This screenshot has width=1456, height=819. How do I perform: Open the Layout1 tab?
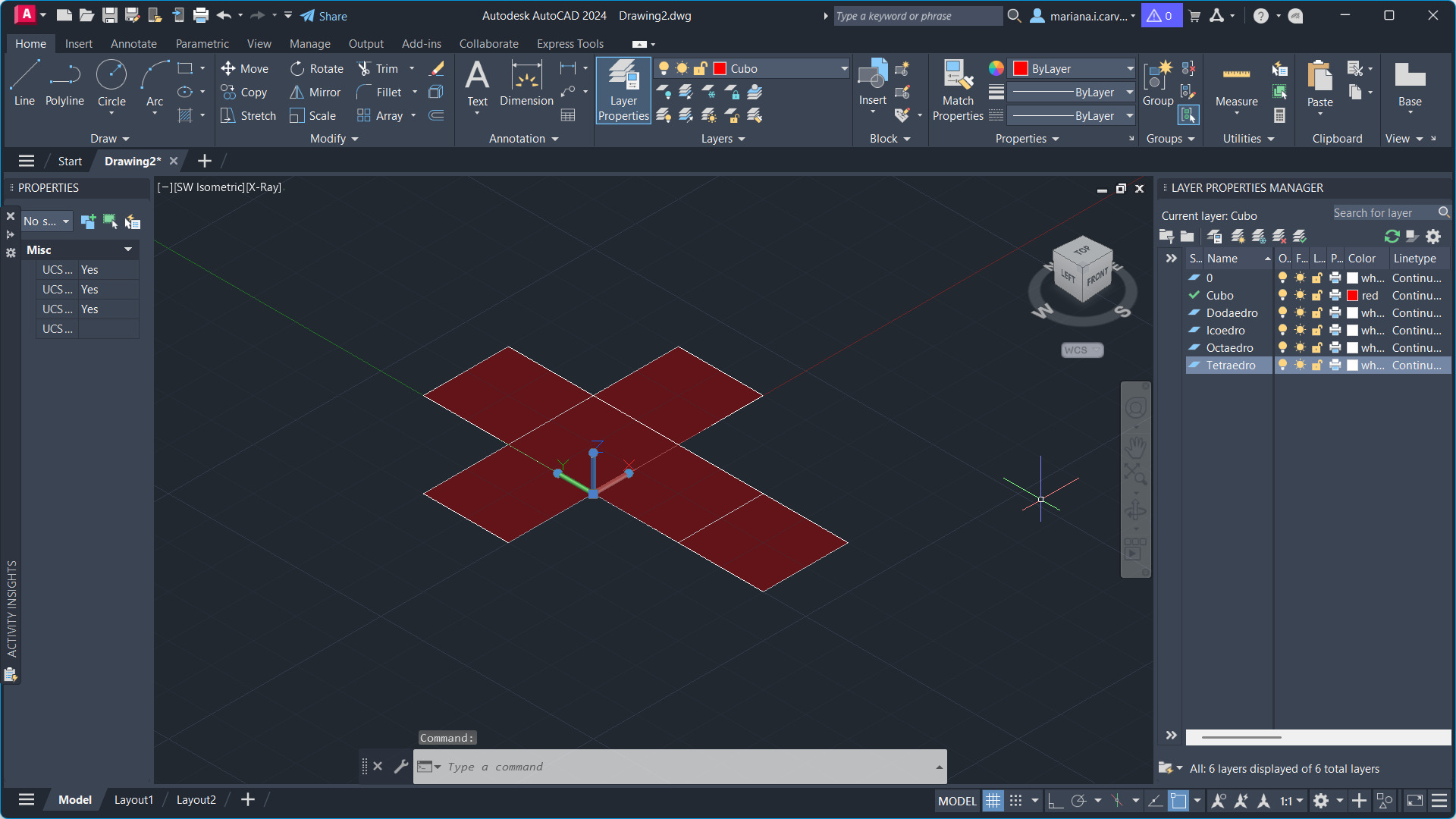point(133,800)
